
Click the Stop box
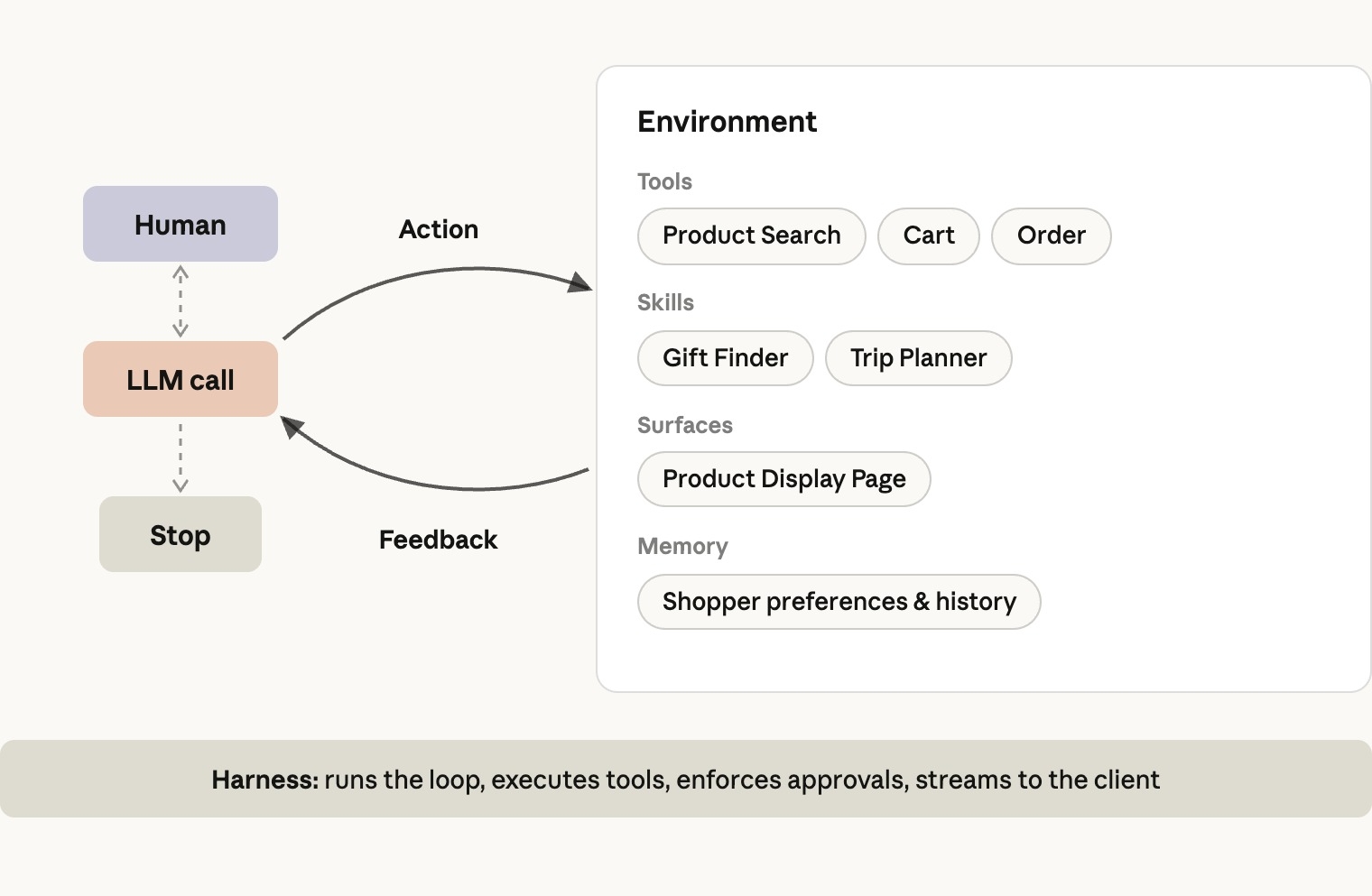click(x=181, y=534)
